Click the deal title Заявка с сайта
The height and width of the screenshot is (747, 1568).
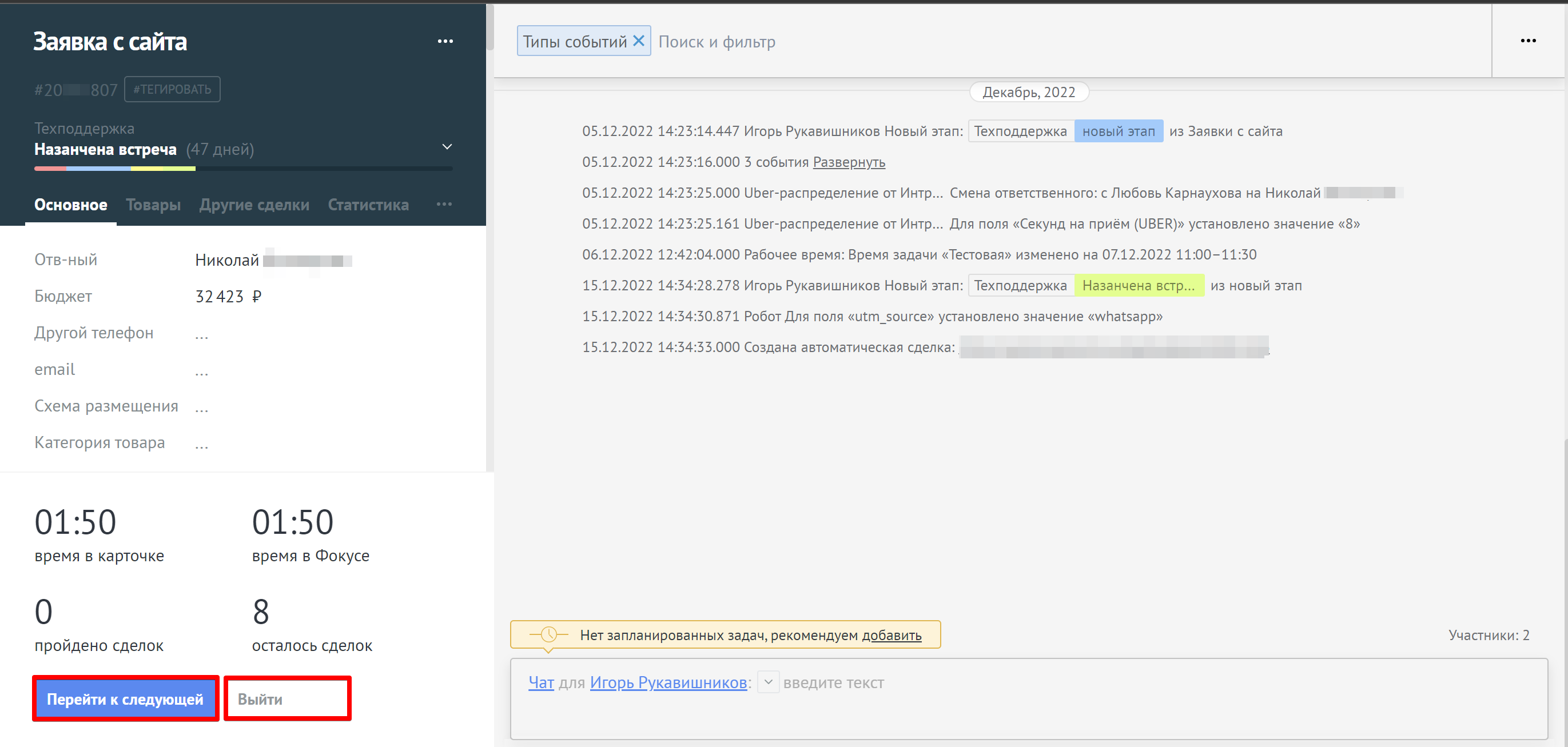tap(110, 41)
